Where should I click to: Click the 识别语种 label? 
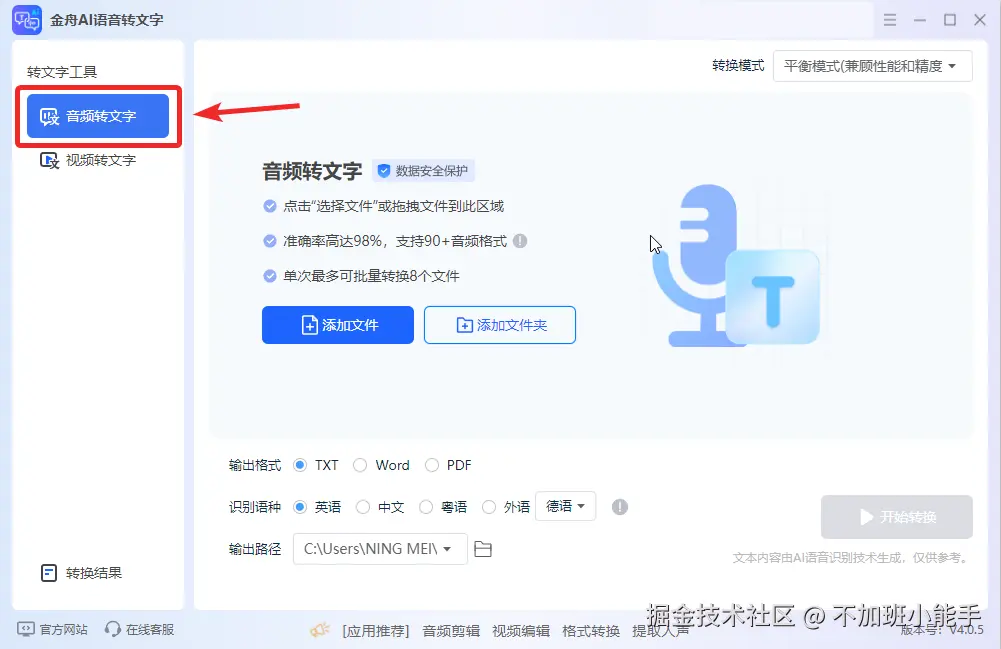coord(255,507)
